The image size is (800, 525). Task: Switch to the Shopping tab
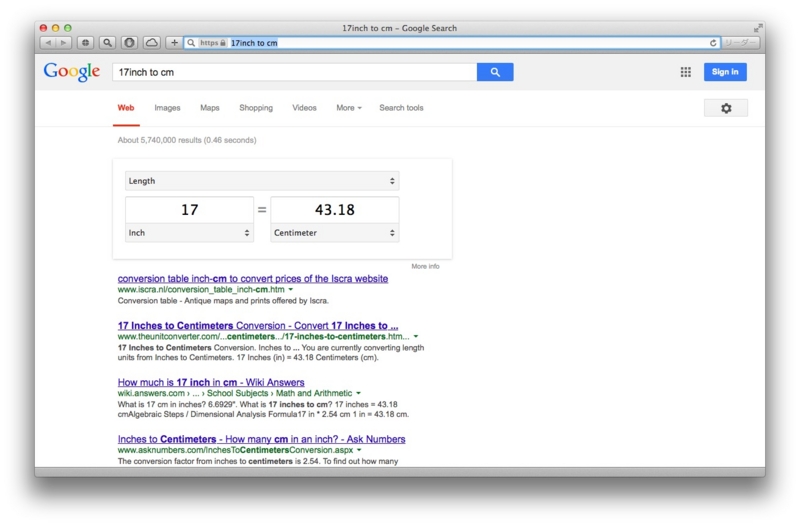tap(256, 108)
